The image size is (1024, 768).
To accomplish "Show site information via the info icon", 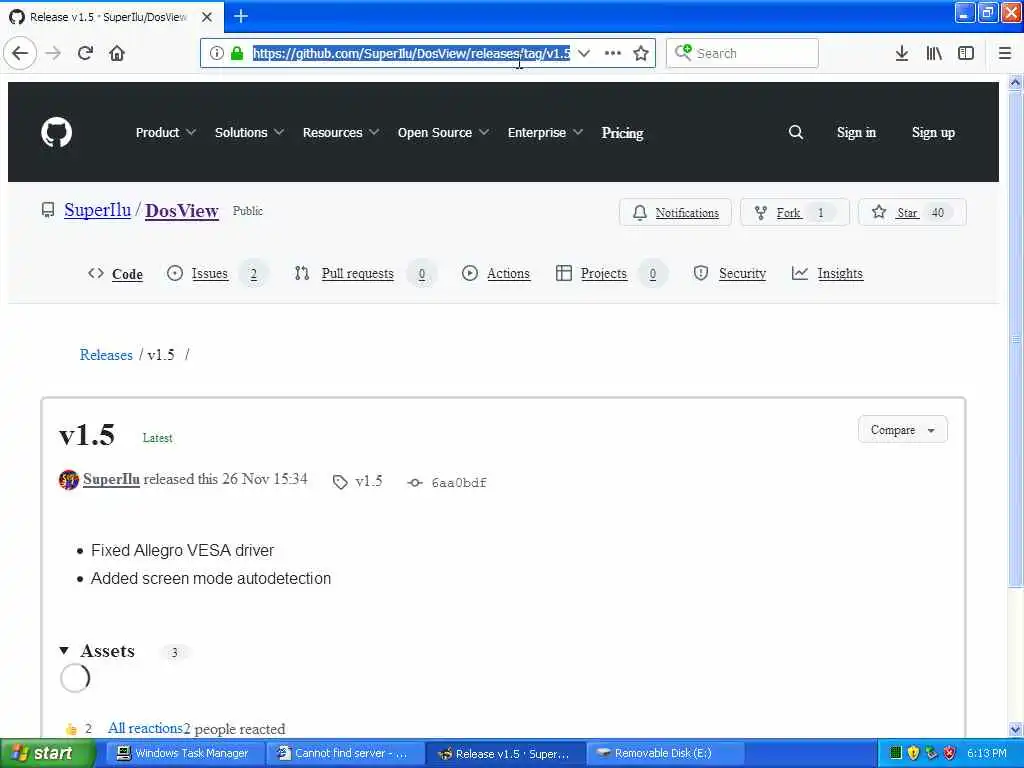I will [217, 53].
